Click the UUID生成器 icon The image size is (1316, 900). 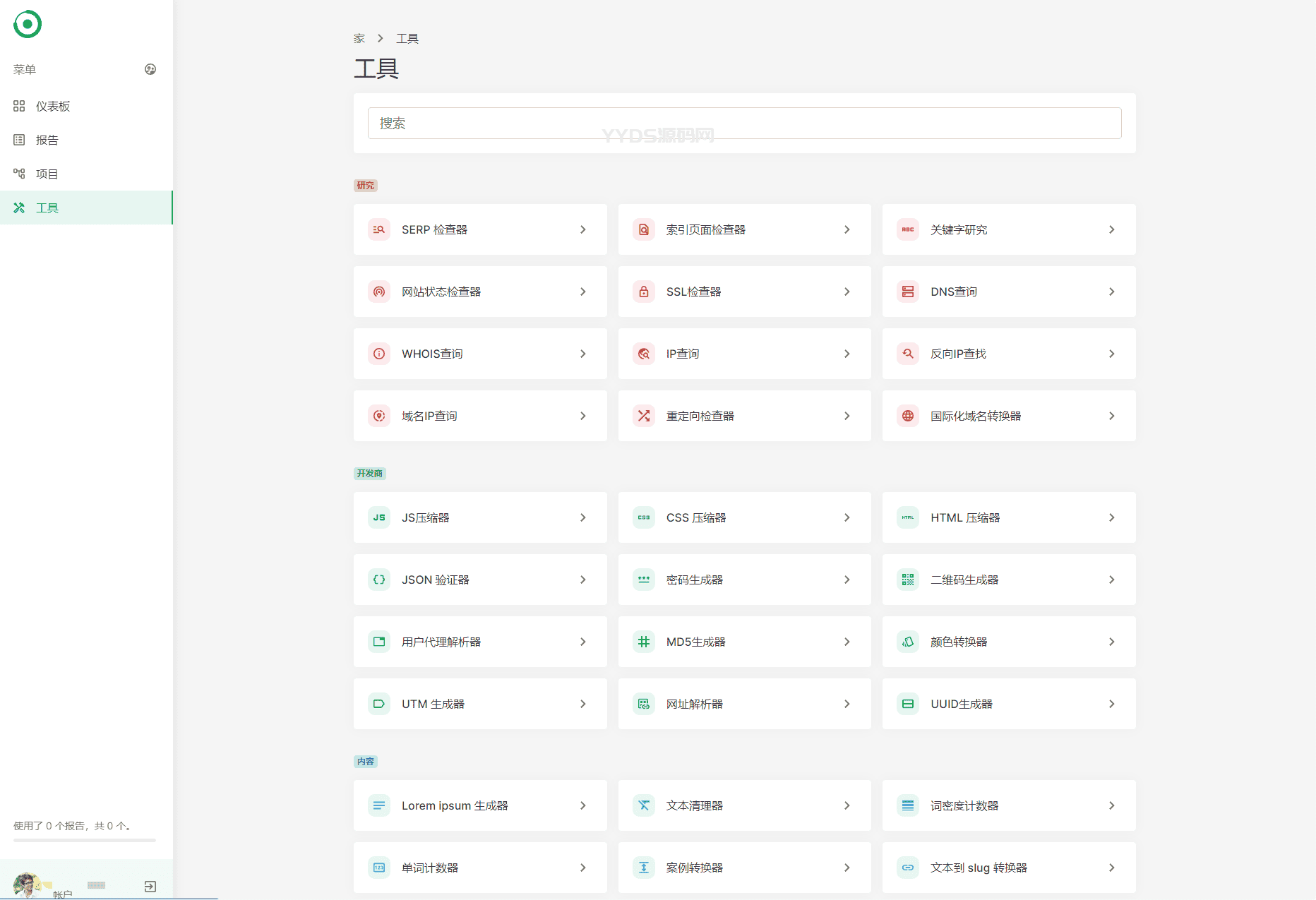coord(908,704)
